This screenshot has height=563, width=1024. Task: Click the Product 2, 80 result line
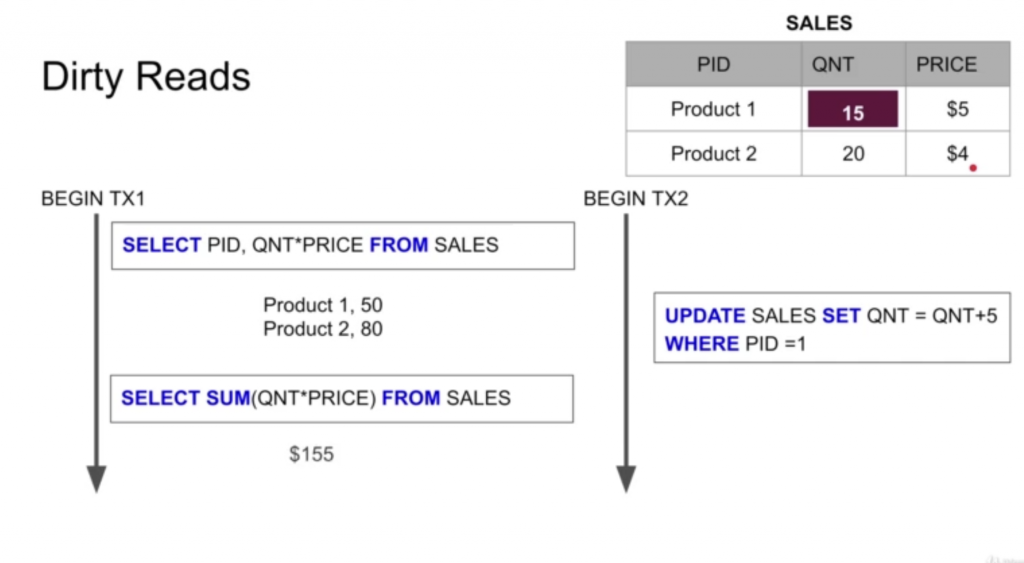[323, 329]
